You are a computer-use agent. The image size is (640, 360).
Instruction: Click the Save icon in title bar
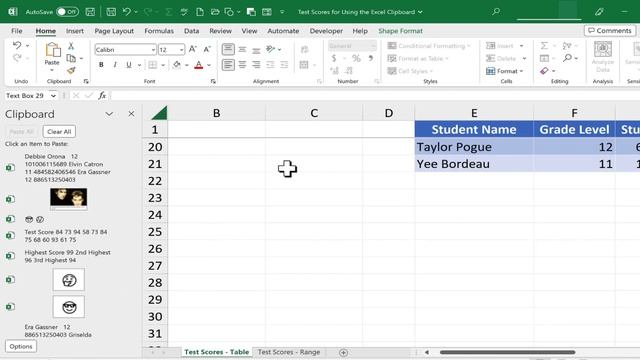pyautogui.click(x=90, y=12)
